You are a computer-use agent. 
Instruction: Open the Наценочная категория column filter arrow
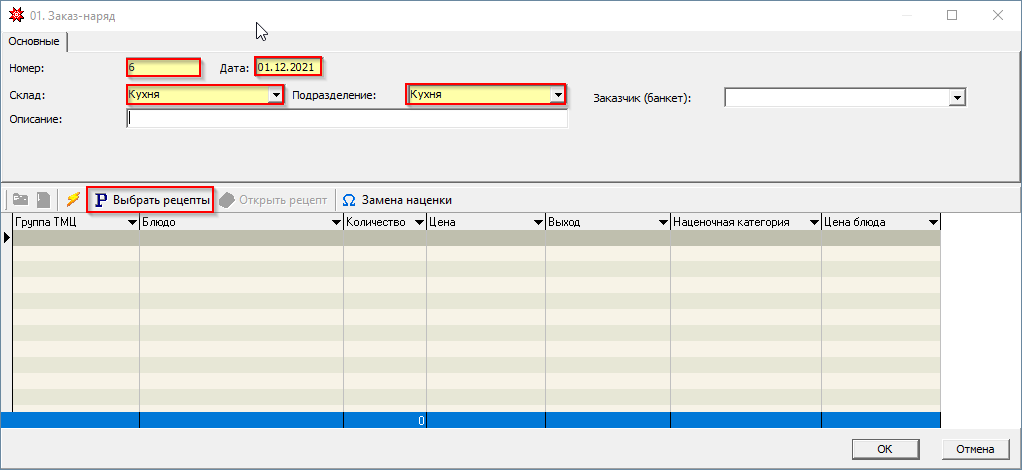[813, 223]
